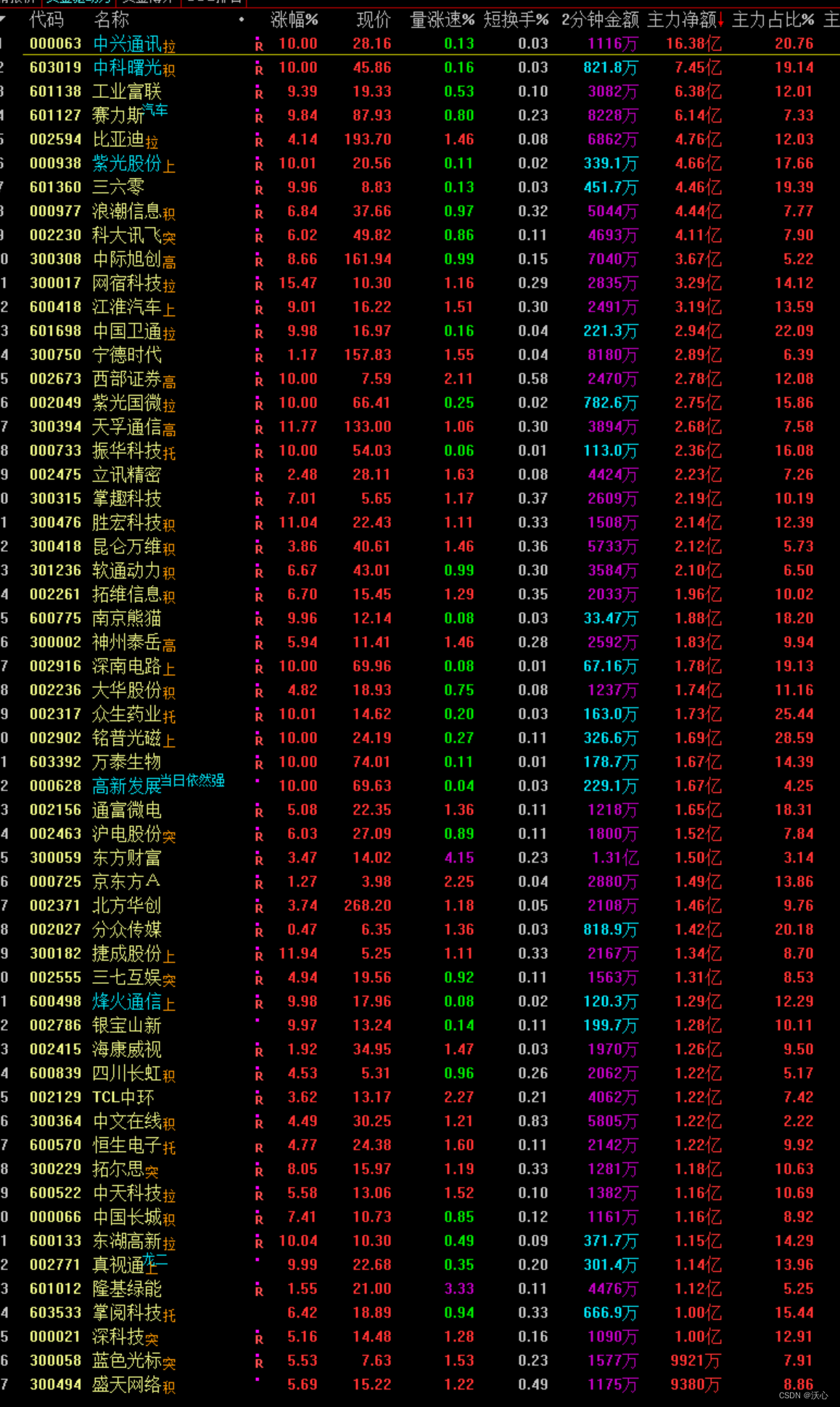This screenshot has height=1407, width=840.
Task: Click the R icon in 万泰生物 row
Action: tap(259, 764)
